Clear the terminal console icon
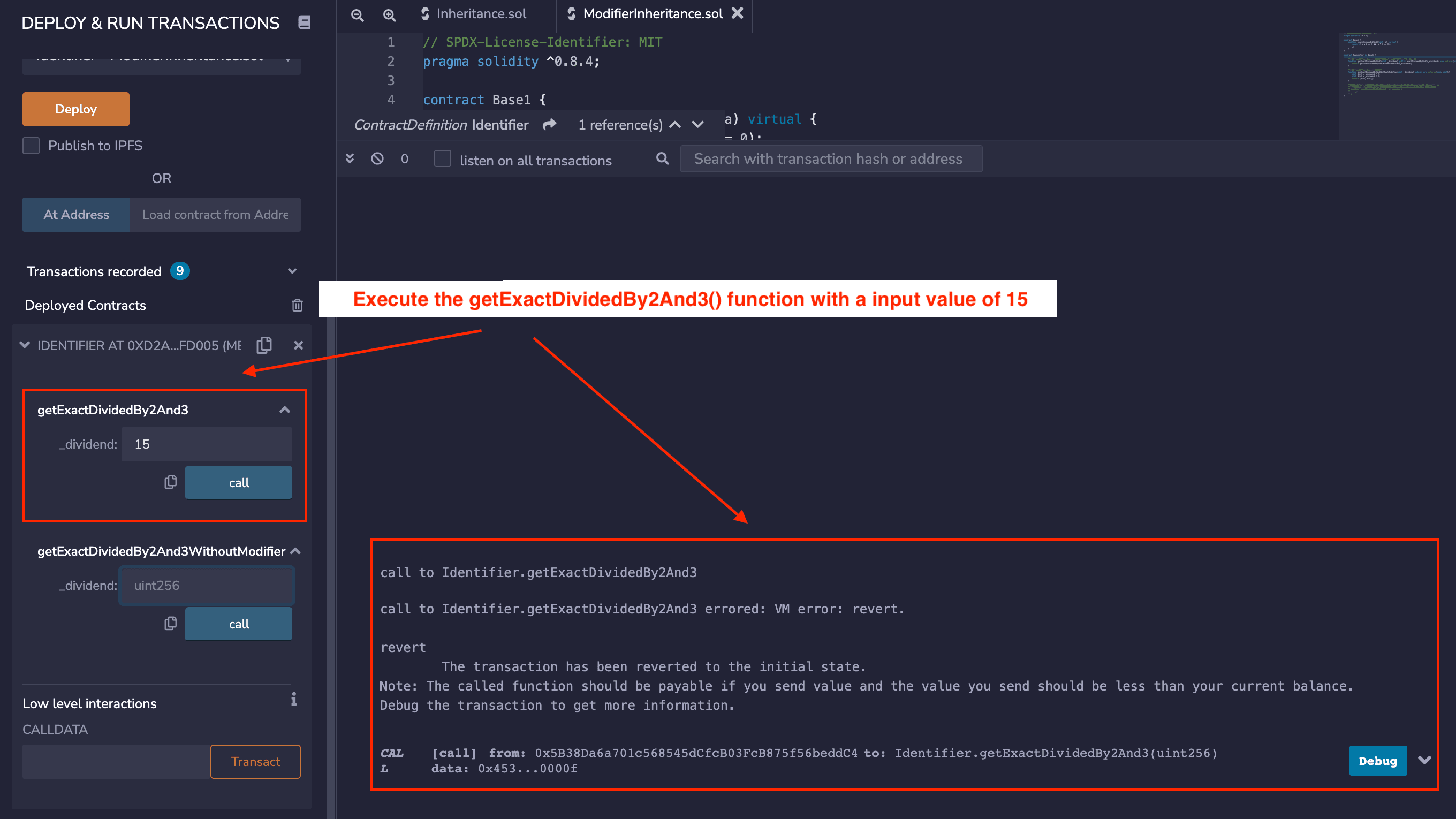Screen dimensions: 1456x819 377,159
